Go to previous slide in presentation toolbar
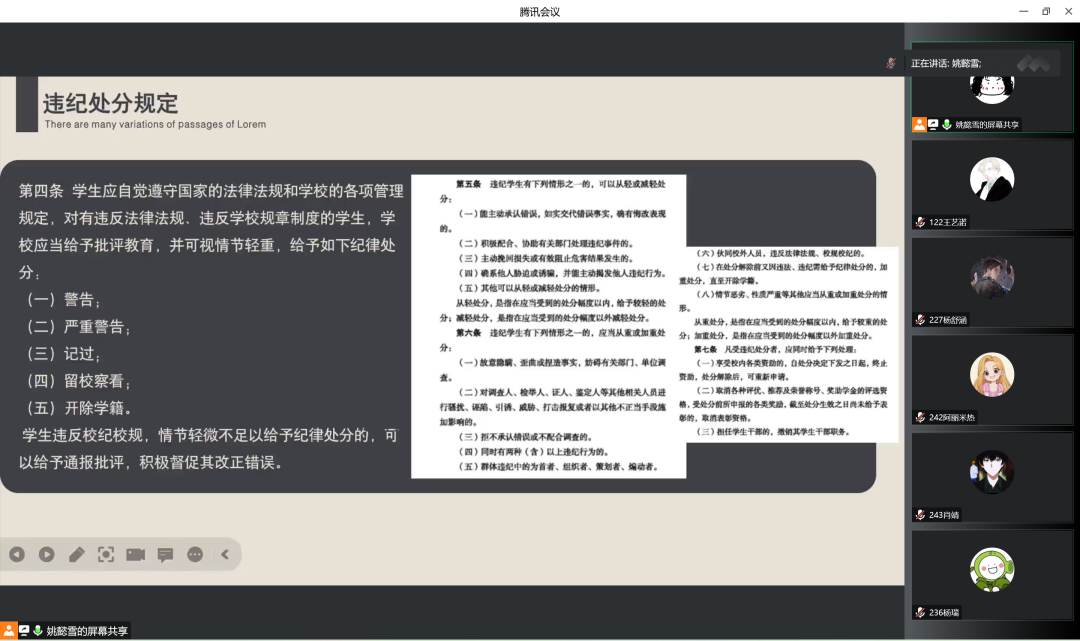Viewport: 1080px width, 641px height. pos(17,554)
